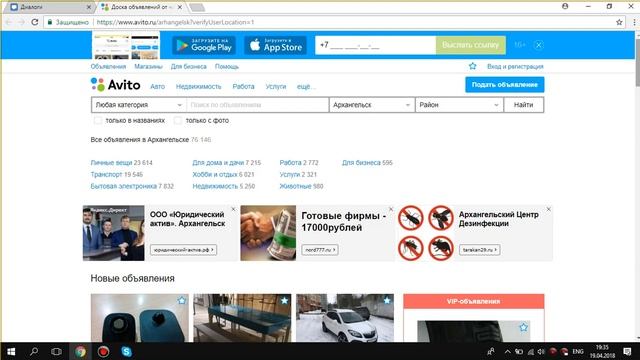This screenshot has height=360, width=640.
Task: Close the blue app promo banner
Action: 538,45
